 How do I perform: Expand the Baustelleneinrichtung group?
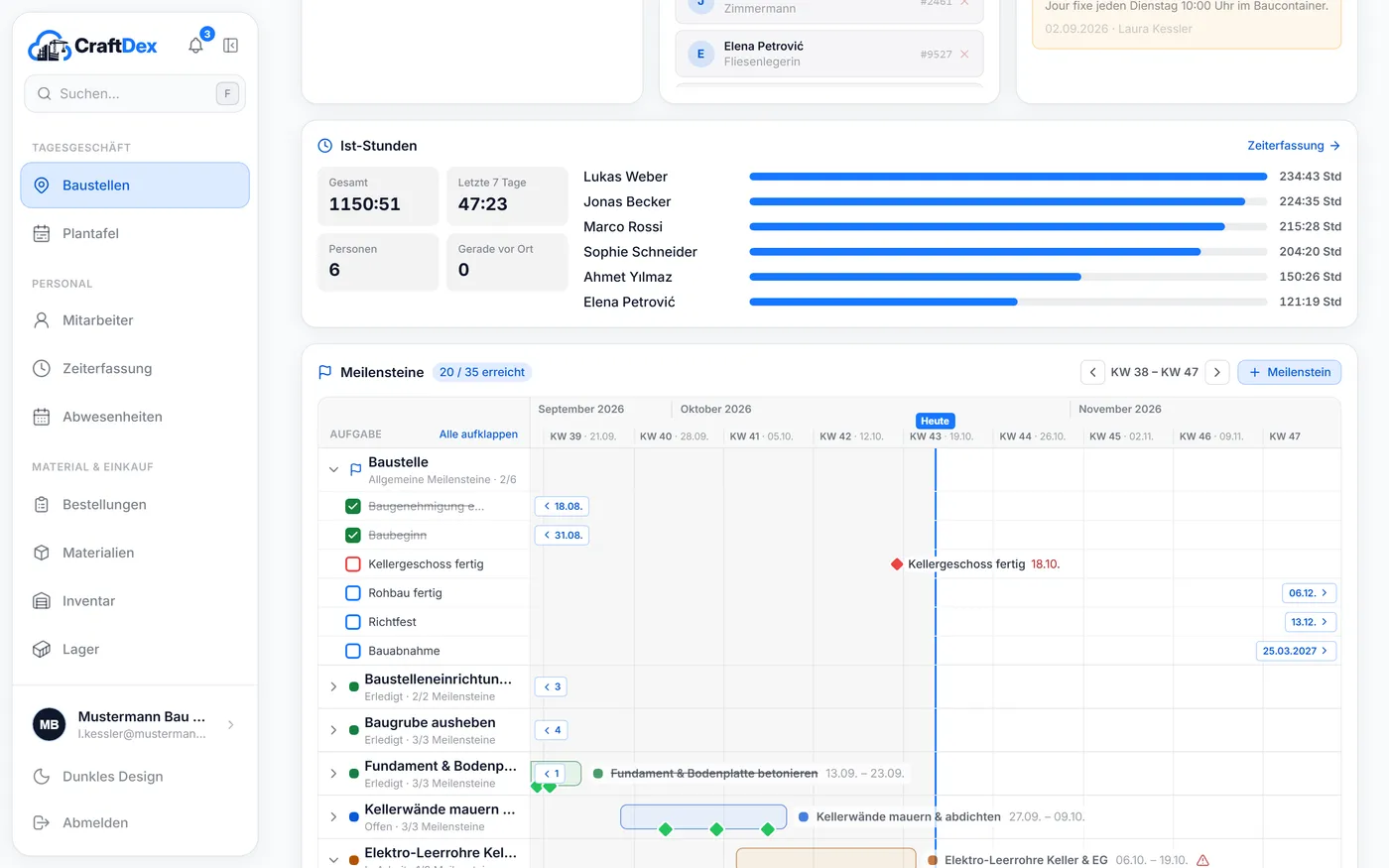pos(333,686)
